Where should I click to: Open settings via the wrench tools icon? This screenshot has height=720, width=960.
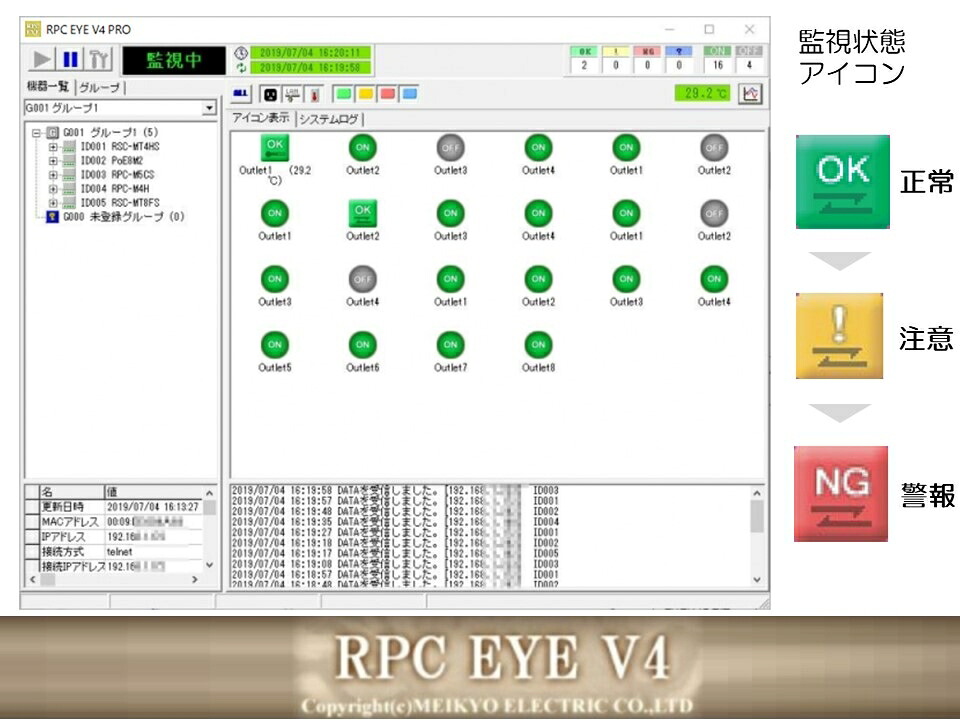(99, 59)
